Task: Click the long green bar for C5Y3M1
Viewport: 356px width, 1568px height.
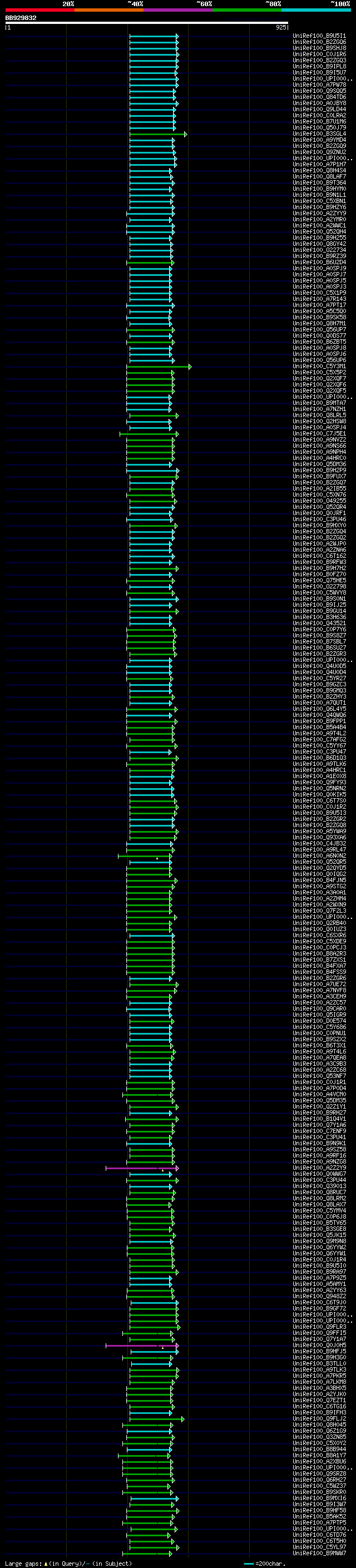Action: [x=159, y=367]
